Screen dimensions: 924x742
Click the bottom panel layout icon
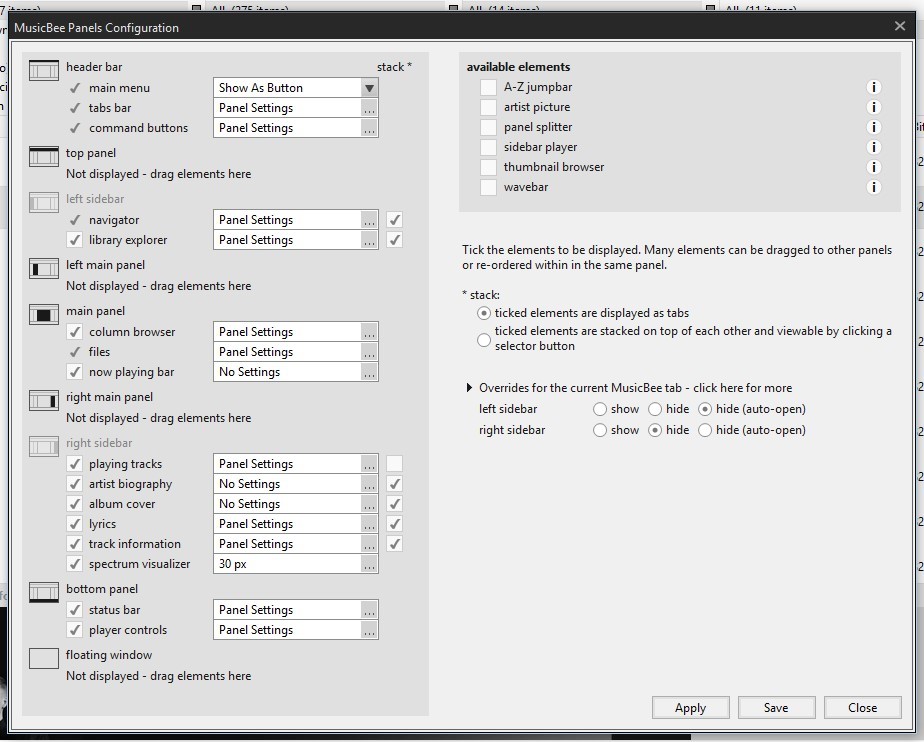[x=44, y=592]
